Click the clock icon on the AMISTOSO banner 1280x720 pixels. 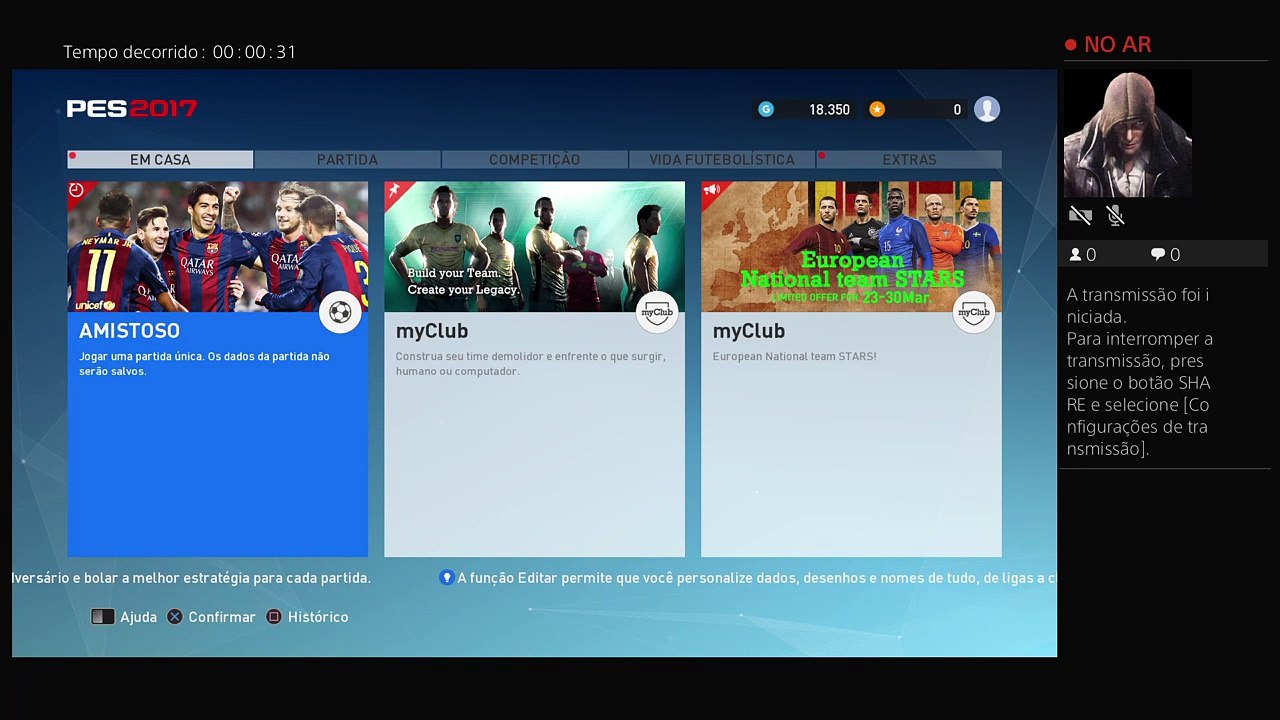[76, 190]
